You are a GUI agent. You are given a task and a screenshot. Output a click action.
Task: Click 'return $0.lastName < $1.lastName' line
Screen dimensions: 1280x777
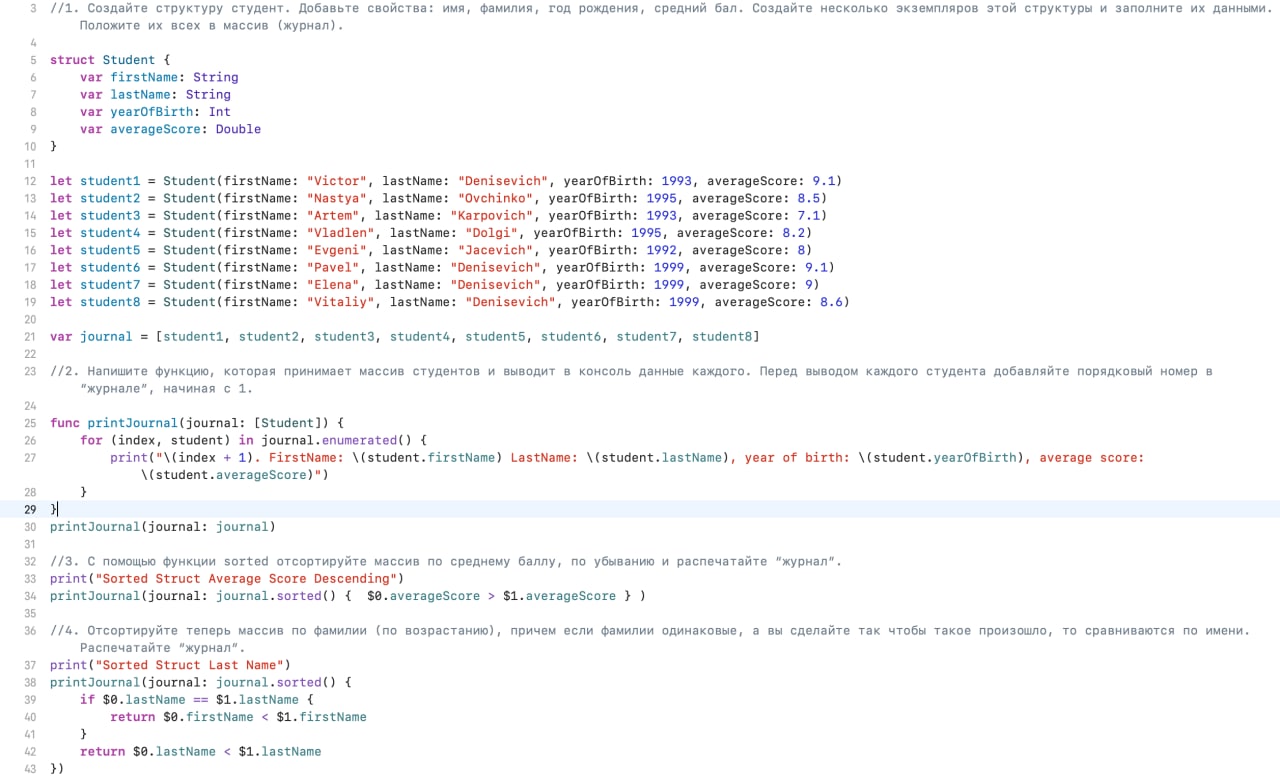pos(201,751)
